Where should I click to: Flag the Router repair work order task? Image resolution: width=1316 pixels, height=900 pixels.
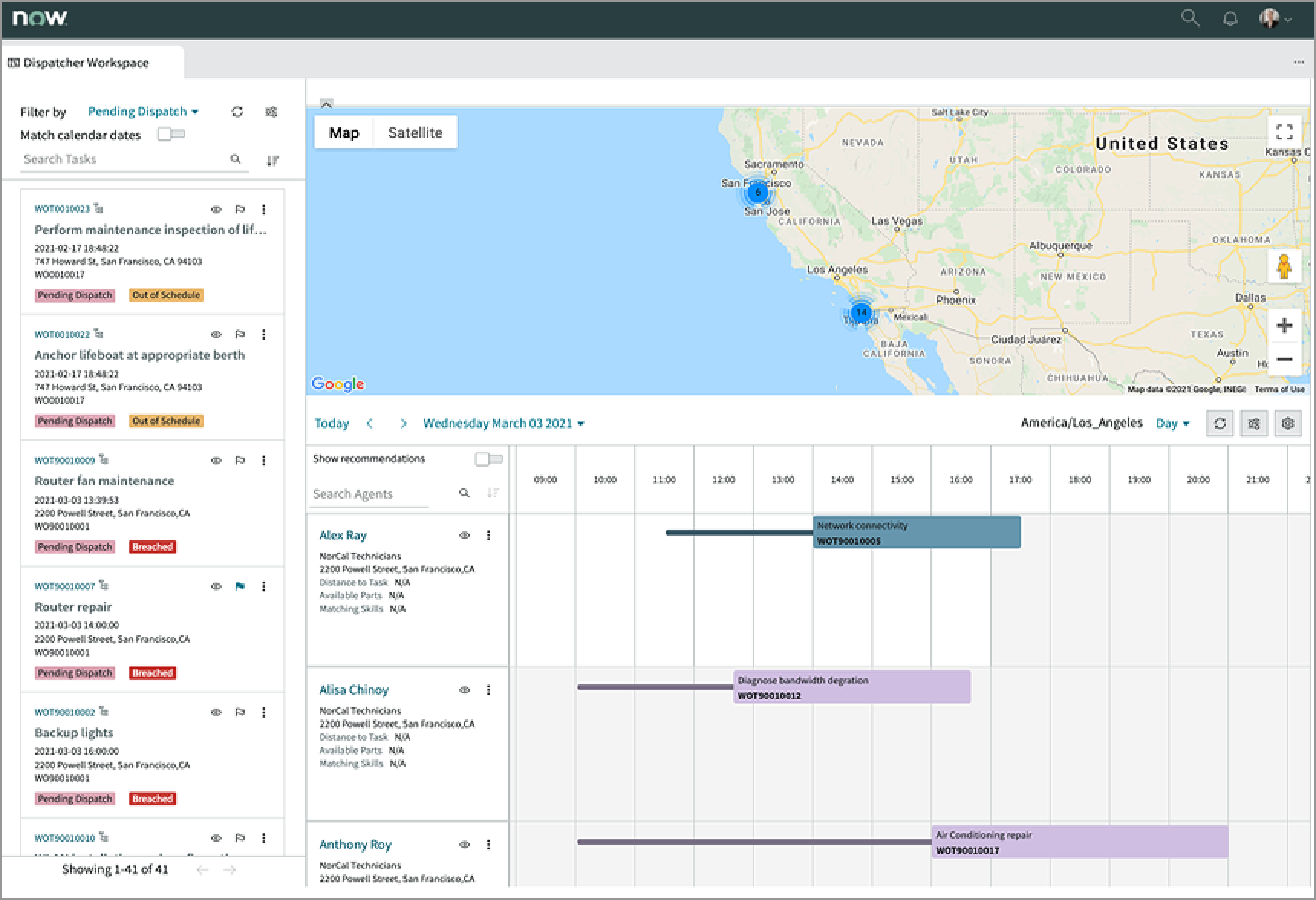(x=239, y=586)
